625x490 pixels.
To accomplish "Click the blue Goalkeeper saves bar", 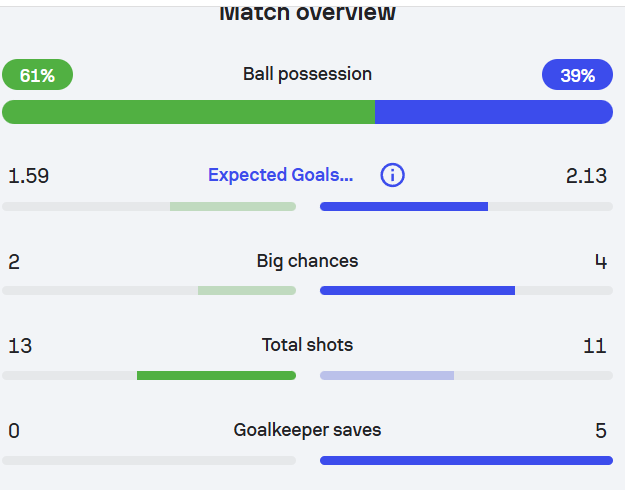I will coord(466,461).
